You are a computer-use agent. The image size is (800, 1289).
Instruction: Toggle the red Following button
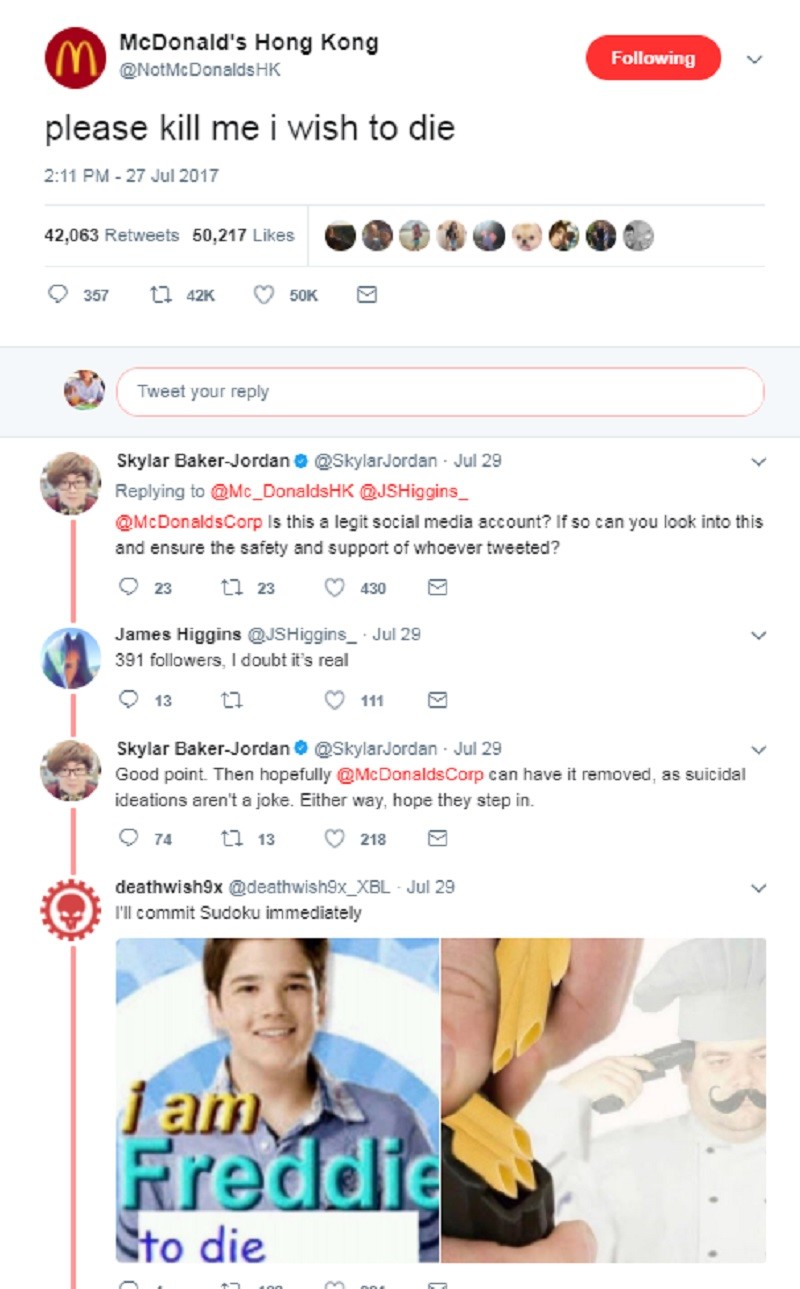[x=653, y=58]
